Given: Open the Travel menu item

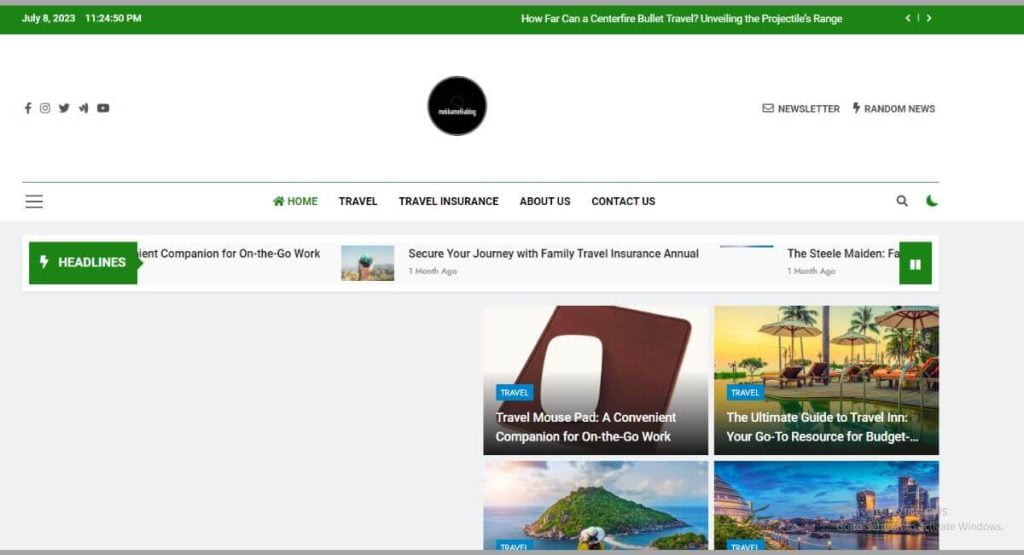Looking at the screenshot, I should point(358,201).
